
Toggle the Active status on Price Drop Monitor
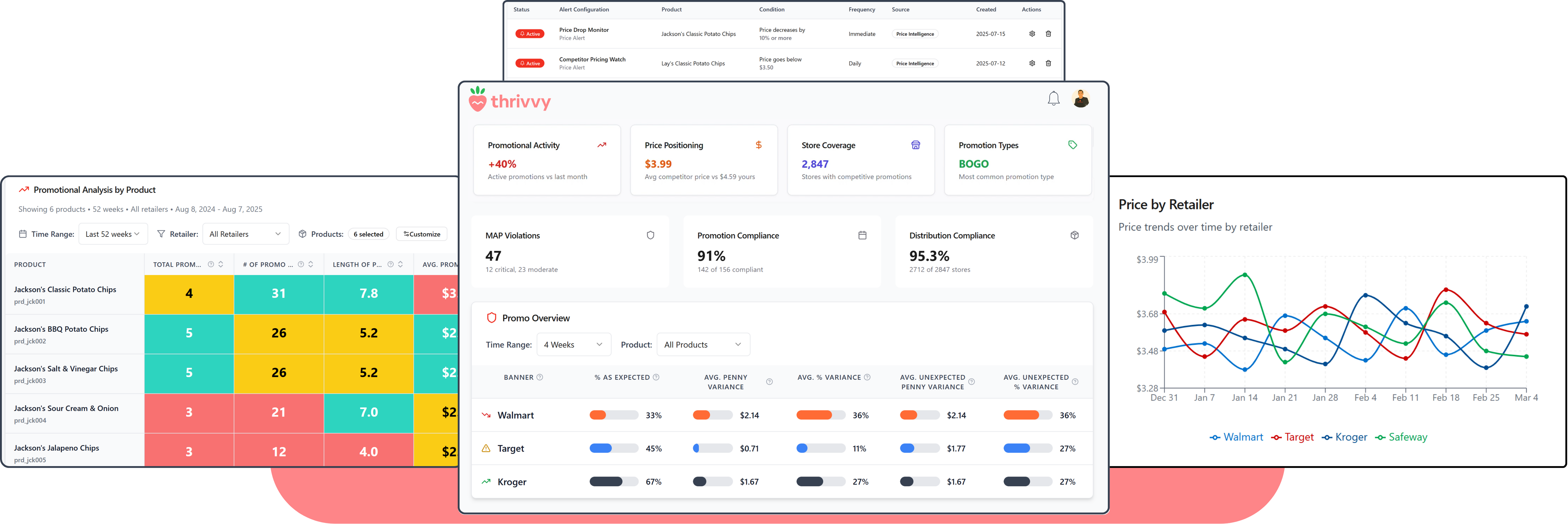[x=529, y=34]
